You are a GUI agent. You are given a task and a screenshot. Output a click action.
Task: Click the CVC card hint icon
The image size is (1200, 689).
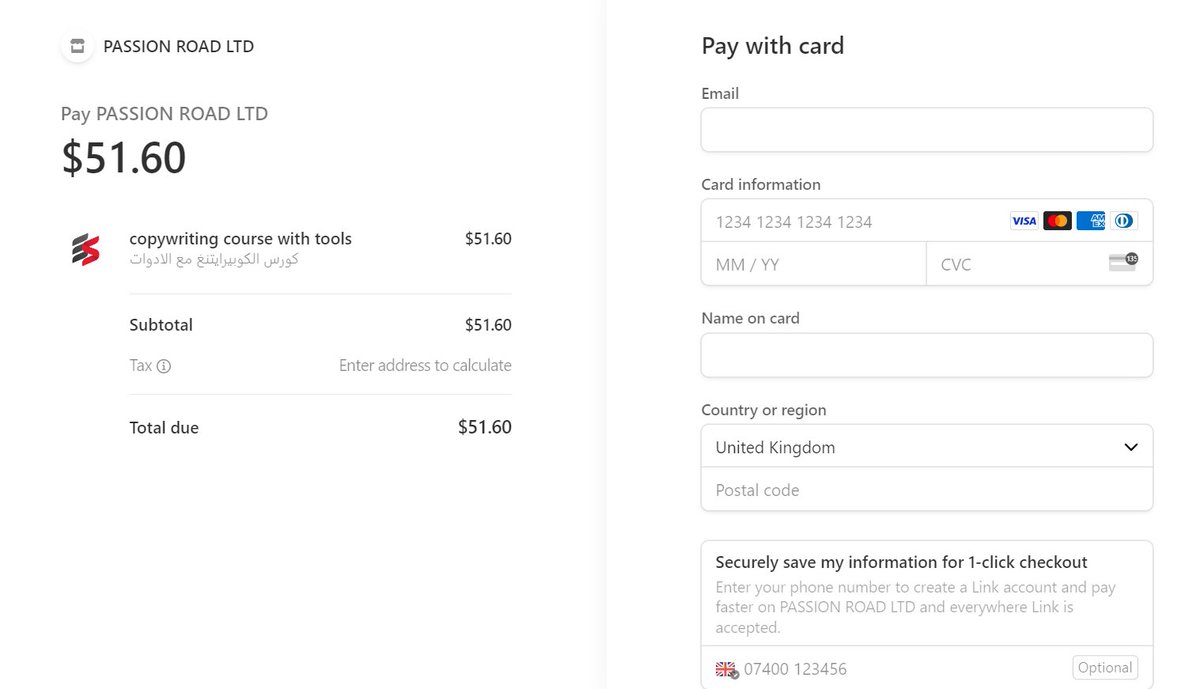1123,263
